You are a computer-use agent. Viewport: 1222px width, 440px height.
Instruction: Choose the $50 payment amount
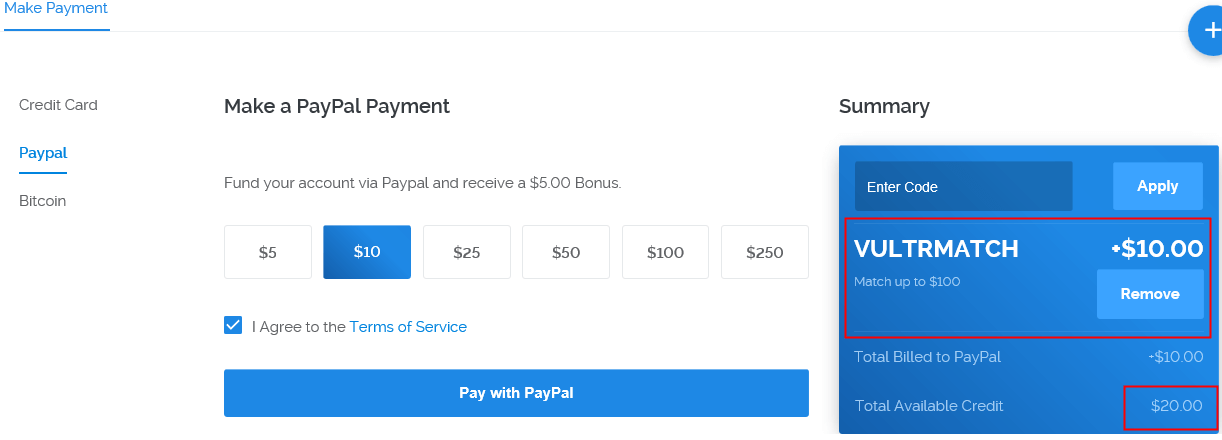tap(566, 252)
